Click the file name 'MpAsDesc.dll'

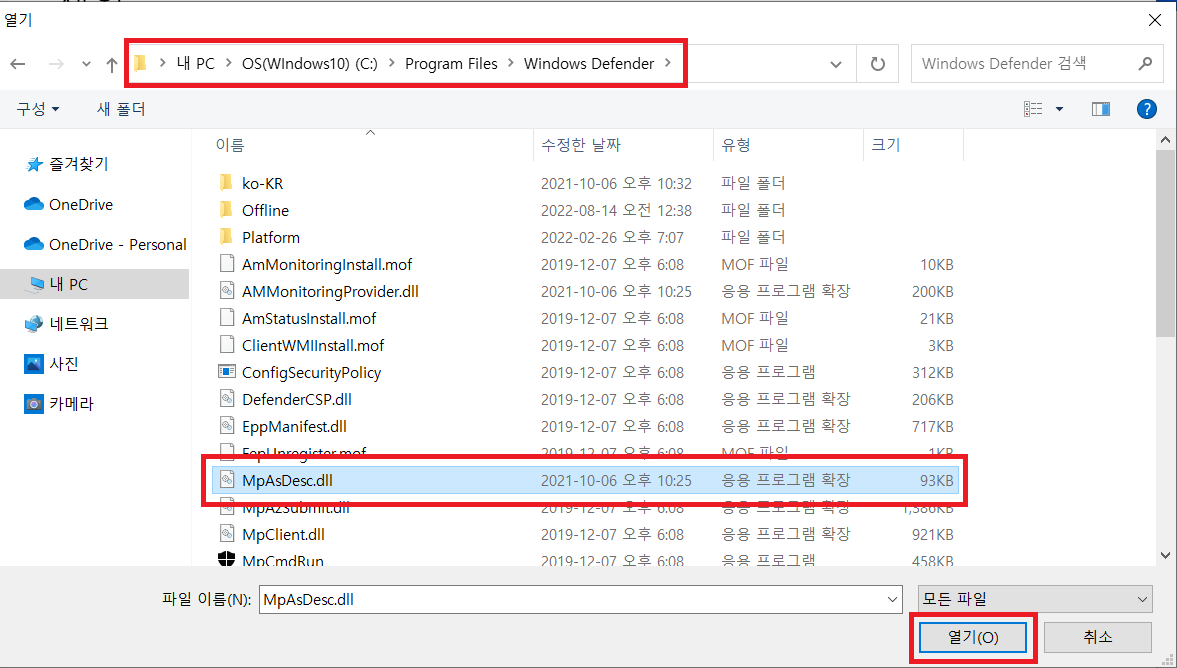(x=287, y=480)
